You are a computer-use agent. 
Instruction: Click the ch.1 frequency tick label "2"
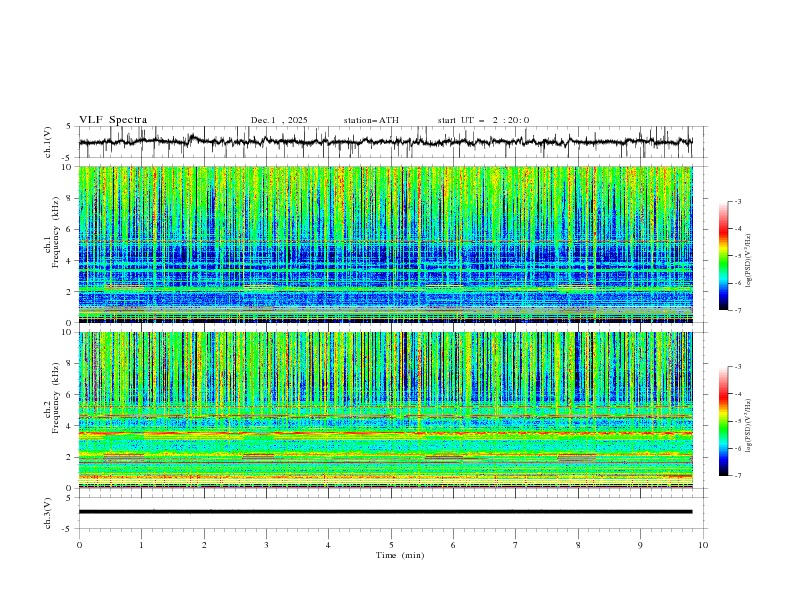70,291
